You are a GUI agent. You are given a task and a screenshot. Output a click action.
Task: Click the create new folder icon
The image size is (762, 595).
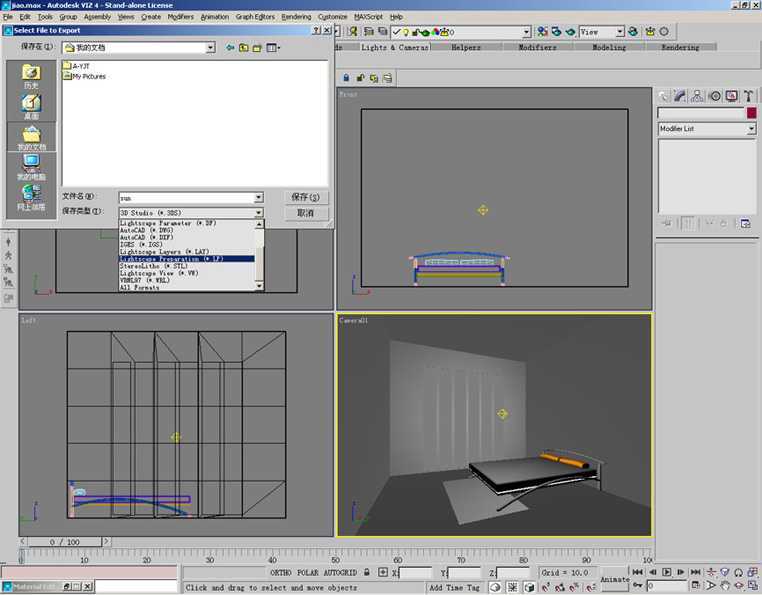(257, 47)
